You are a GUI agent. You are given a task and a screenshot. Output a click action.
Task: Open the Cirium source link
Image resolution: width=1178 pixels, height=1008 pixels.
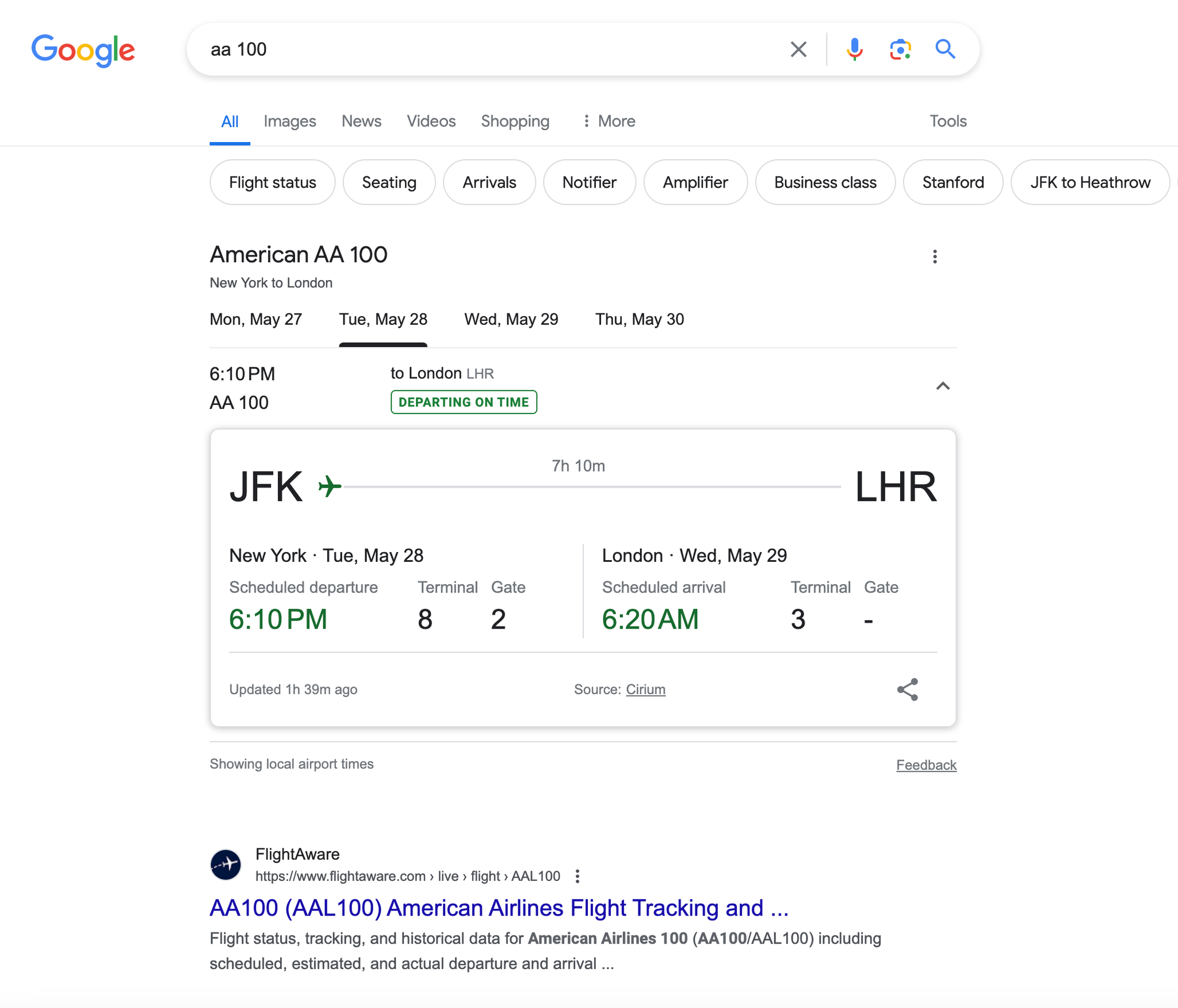click(x=645, y=689)
